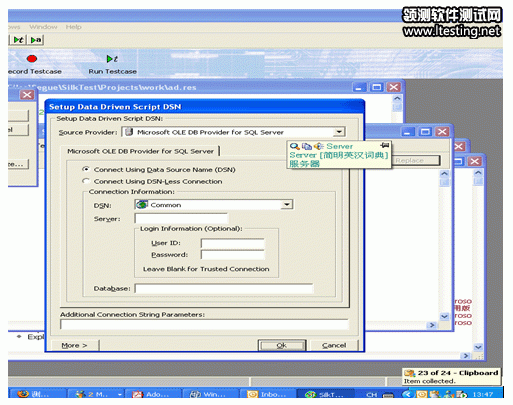
Task: Click the CH language indicator in tray
Action: click(372, 395)
